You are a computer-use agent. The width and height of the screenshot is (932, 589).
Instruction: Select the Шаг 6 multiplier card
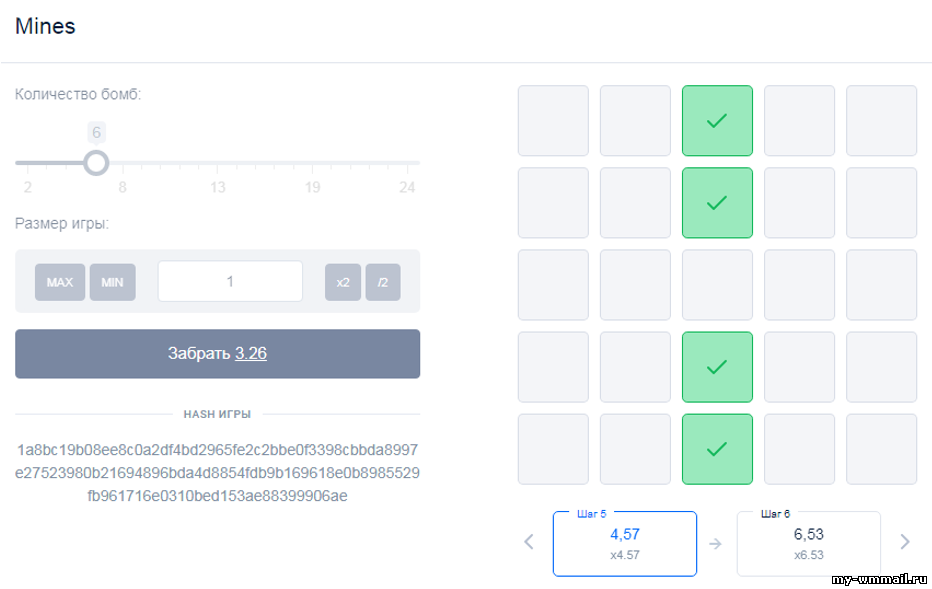click(x=808, y=543)
